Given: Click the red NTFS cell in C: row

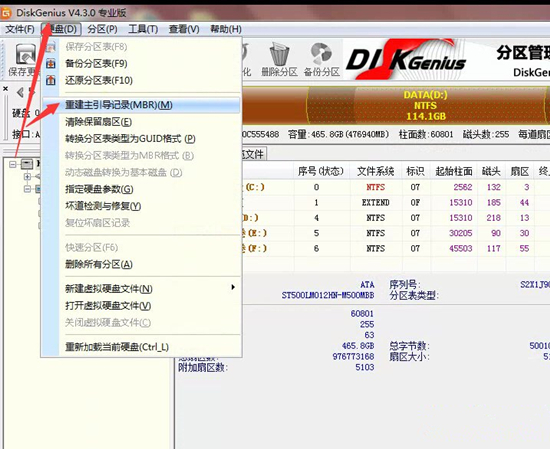Looking at the screenshot, I should (x=376, y=187).
